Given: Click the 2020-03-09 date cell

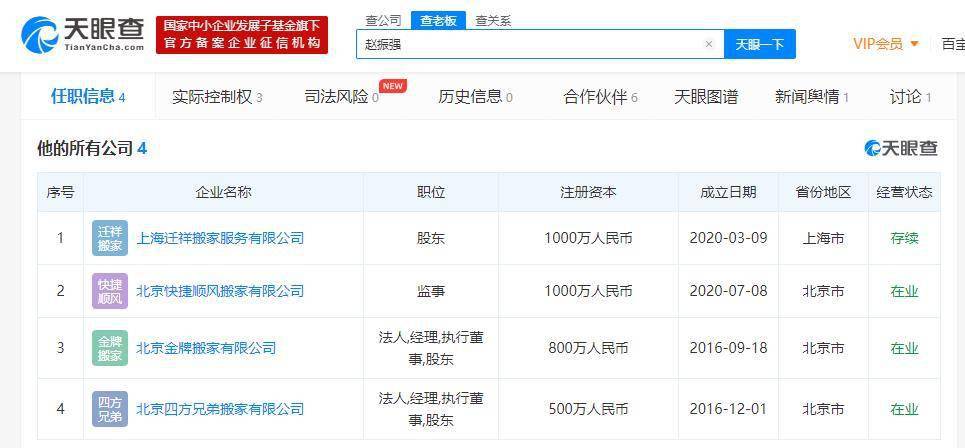Looking at the screenshot, I should [x=728, y=238].
